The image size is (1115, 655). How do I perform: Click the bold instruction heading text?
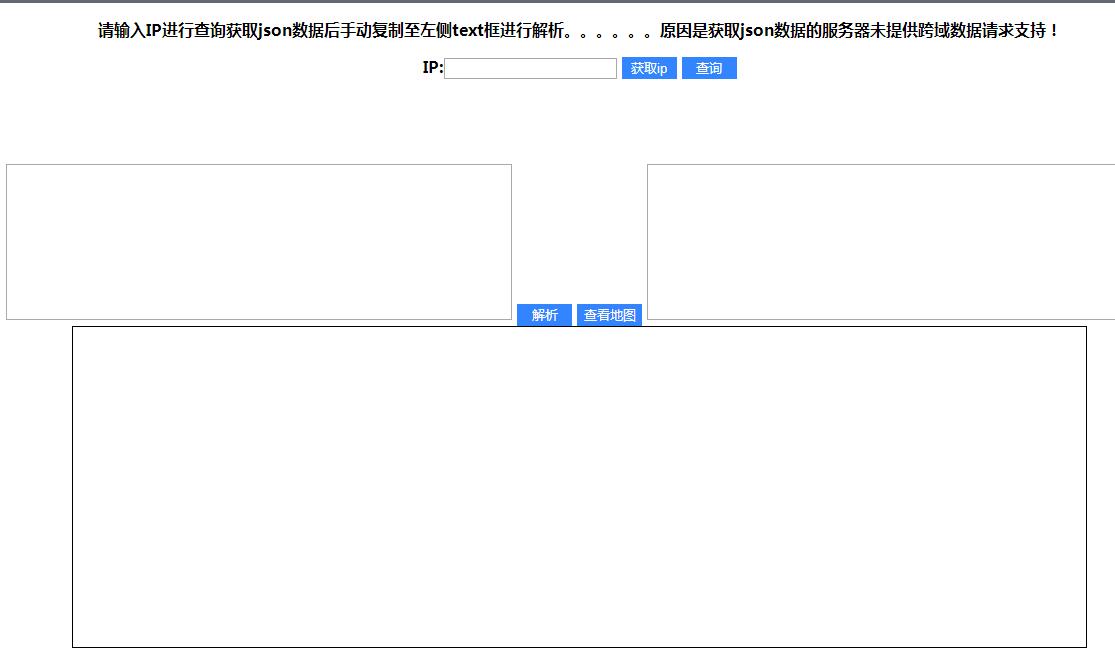[x=578, y=31]
